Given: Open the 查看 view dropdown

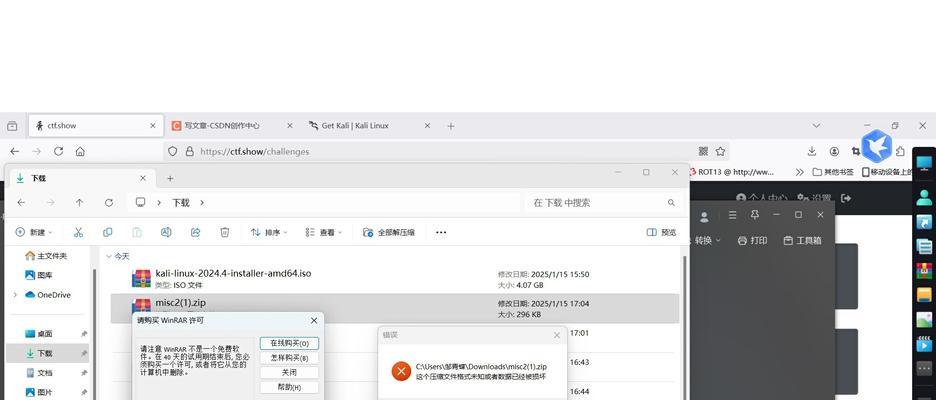Looking at the screenshot, I should click(x=323, y=232).
